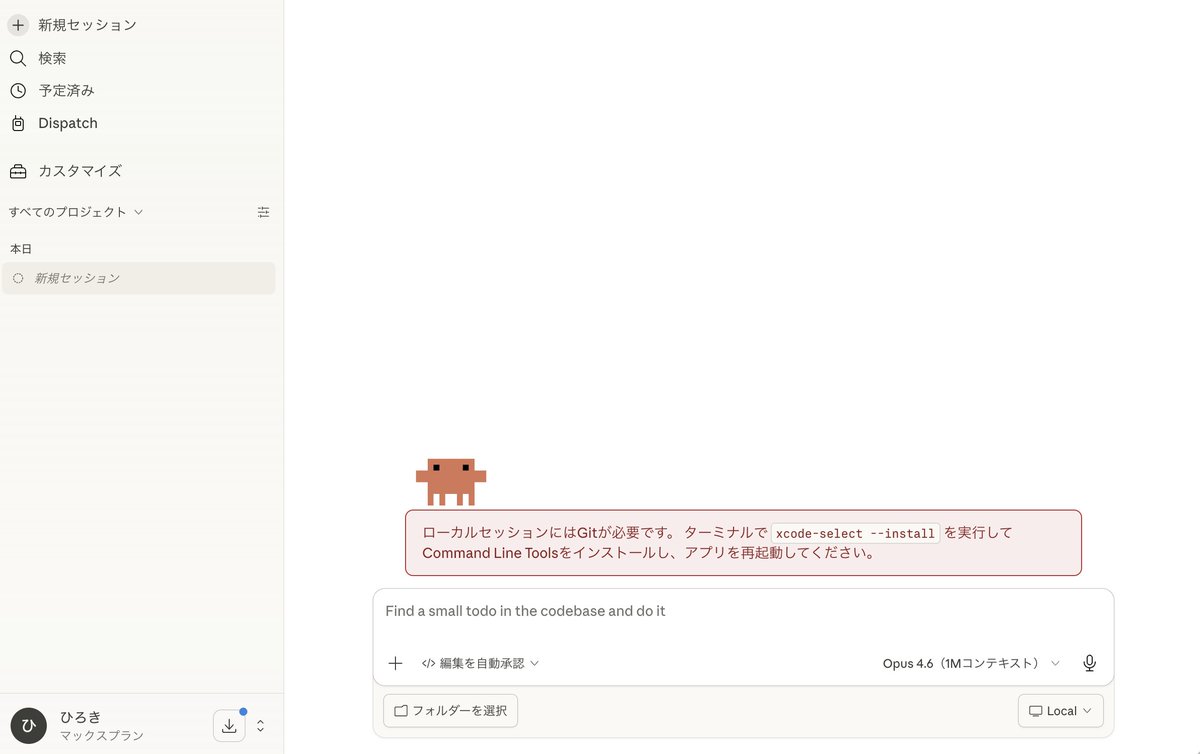Click the 本日 section heading

coord(21,249)
